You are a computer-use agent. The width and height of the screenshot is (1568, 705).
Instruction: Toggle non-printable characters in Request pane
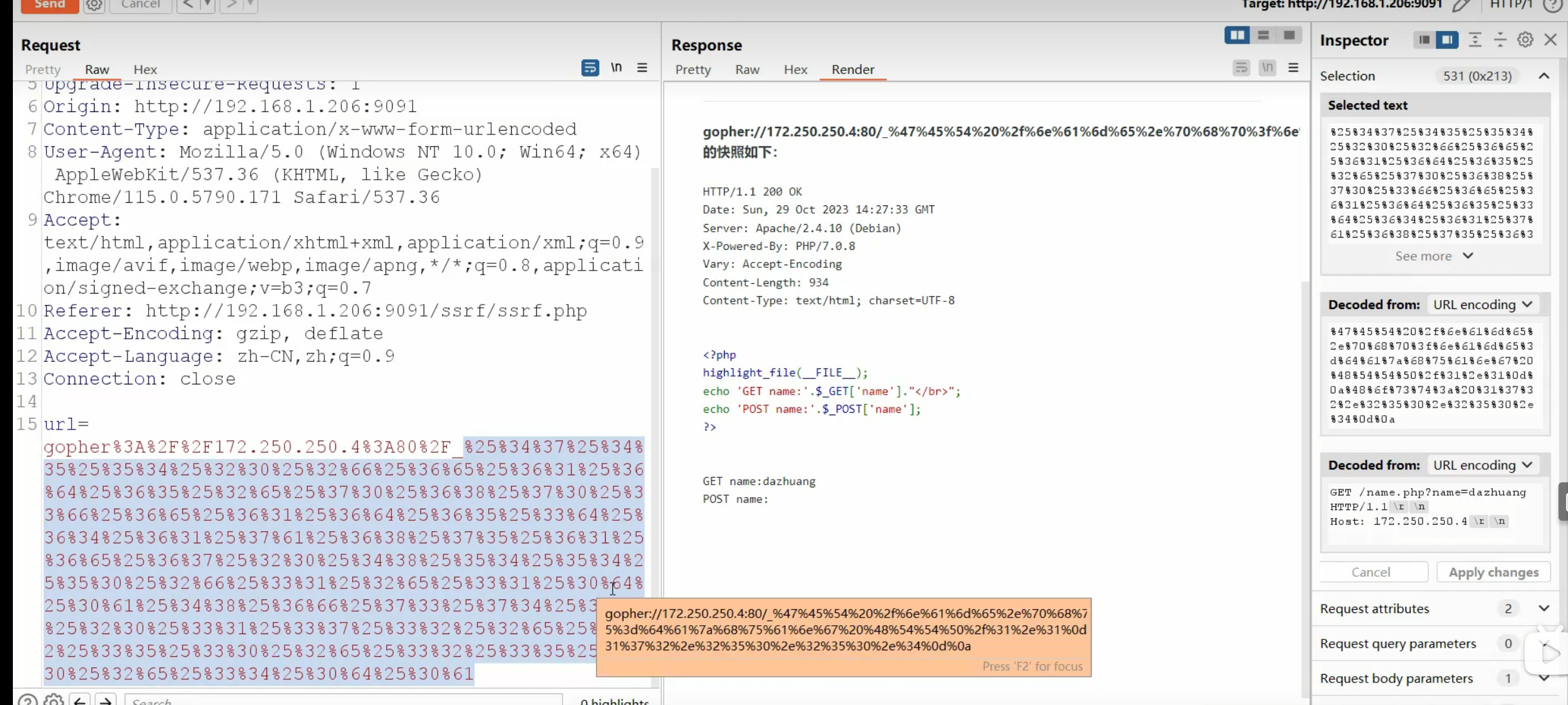coord(616,68)
